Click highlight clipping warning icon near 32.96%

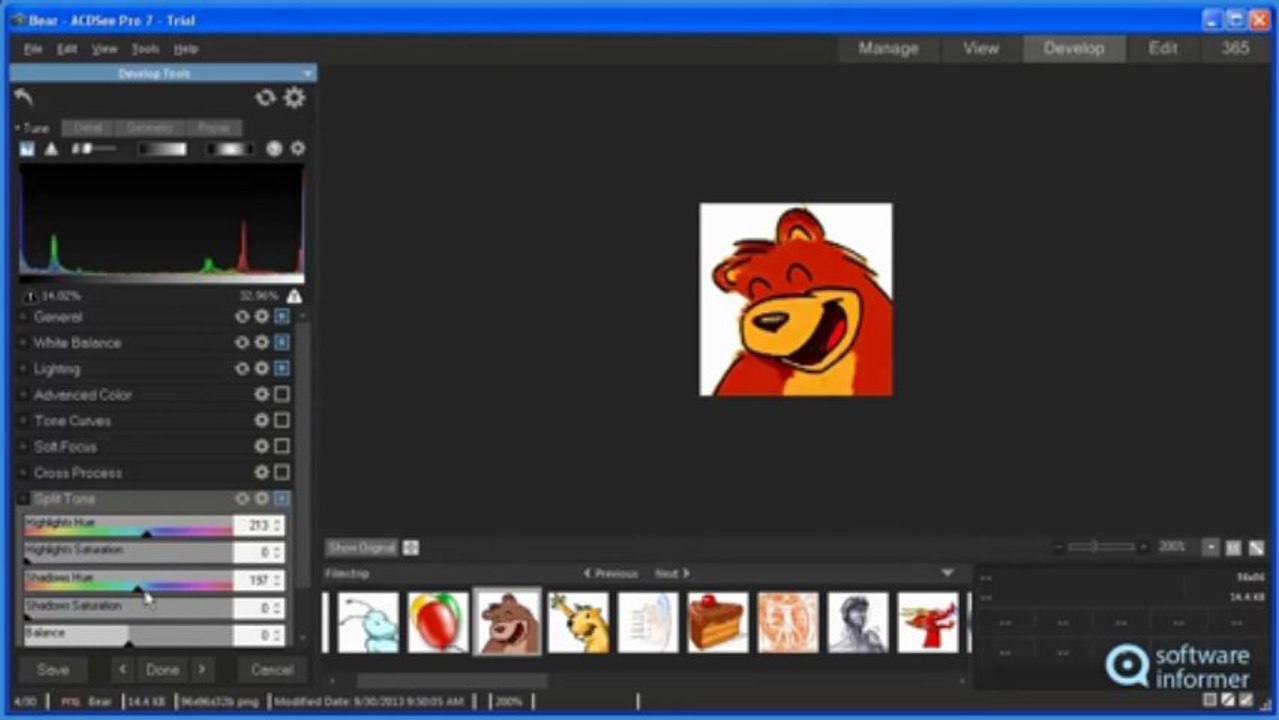[294, 296]
